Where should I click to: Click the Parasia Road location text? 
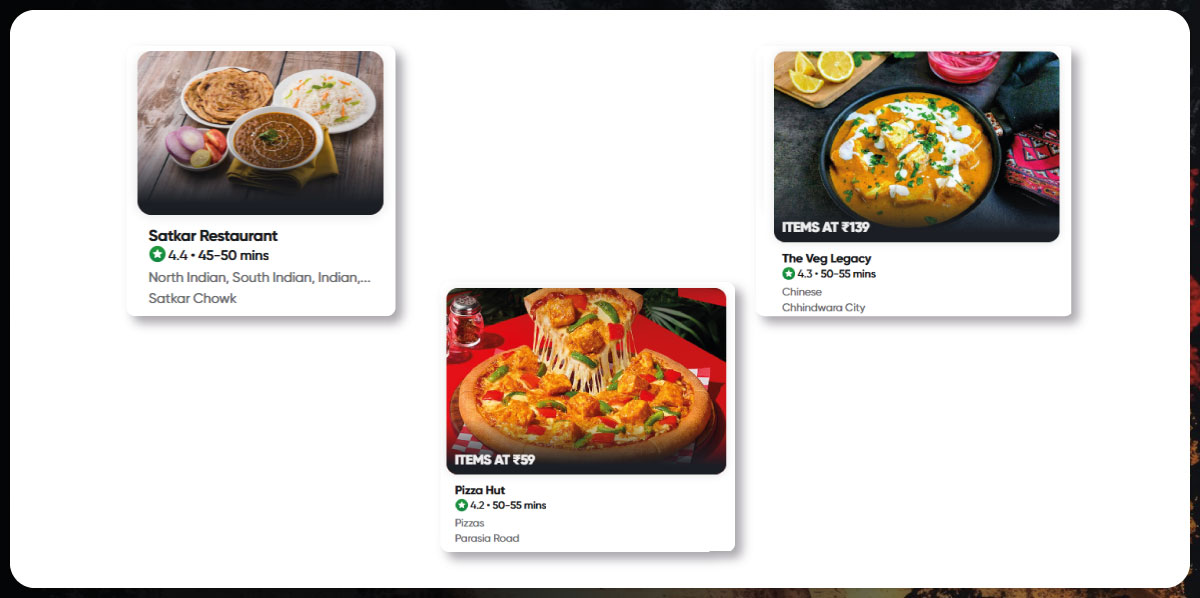487,538
